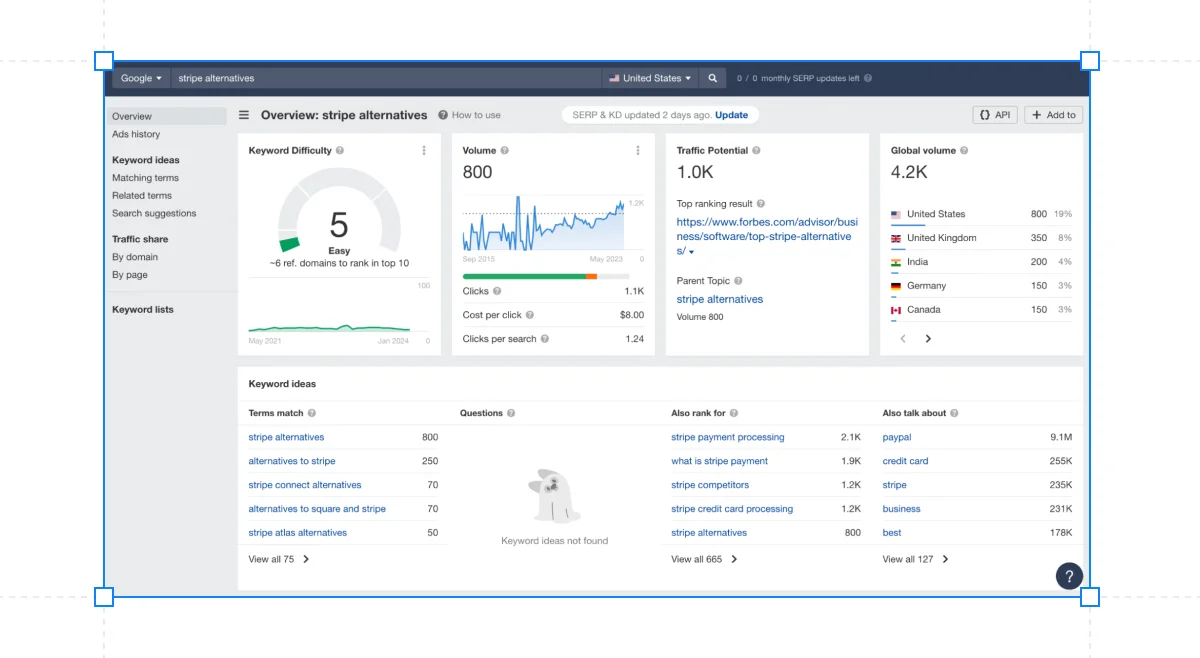Click the Germany row in Global volume
Viewport: 1200px width, 658px height.
tap(981, 286)
